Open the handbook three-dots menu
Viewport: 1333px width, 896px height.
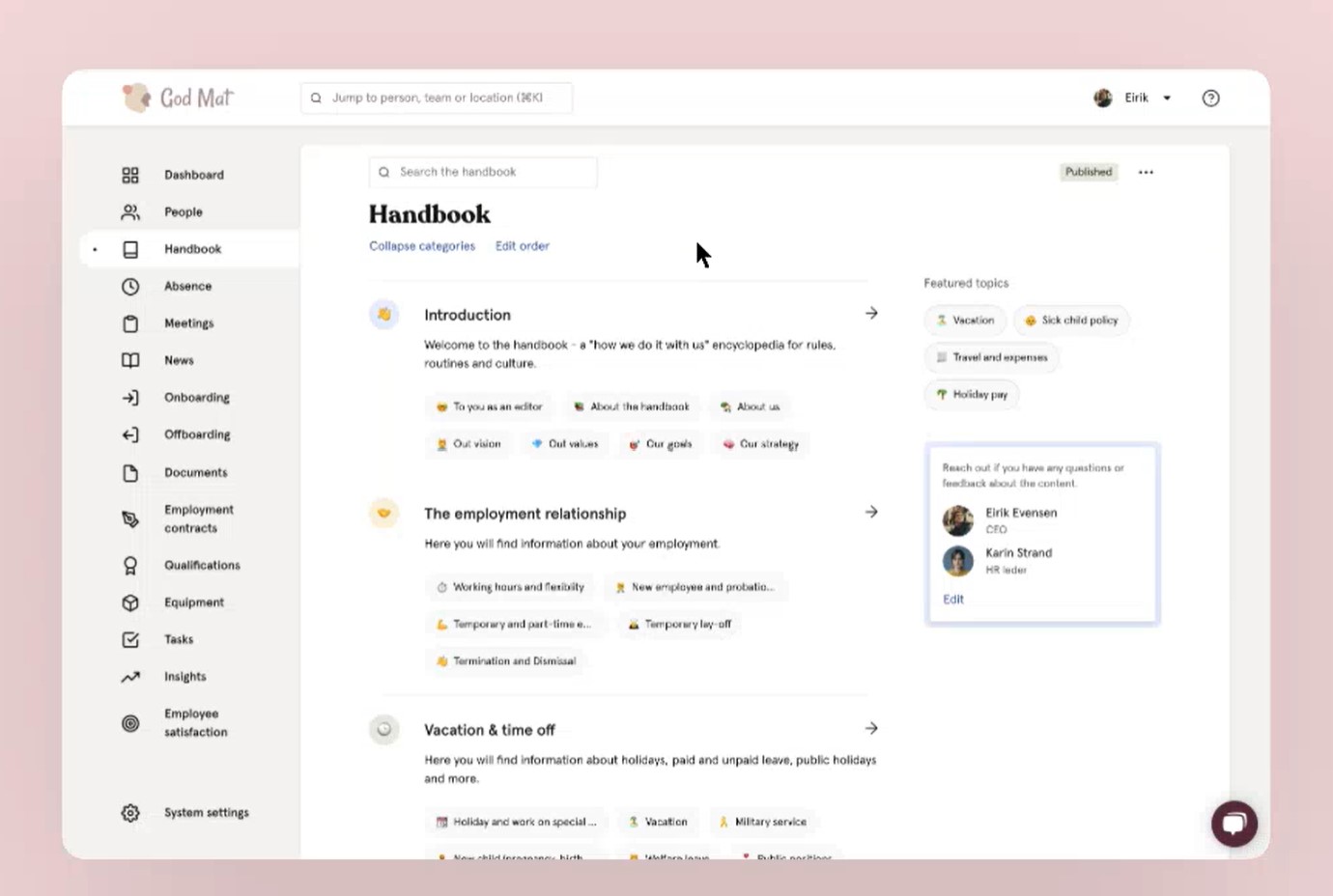point(1146,172)
